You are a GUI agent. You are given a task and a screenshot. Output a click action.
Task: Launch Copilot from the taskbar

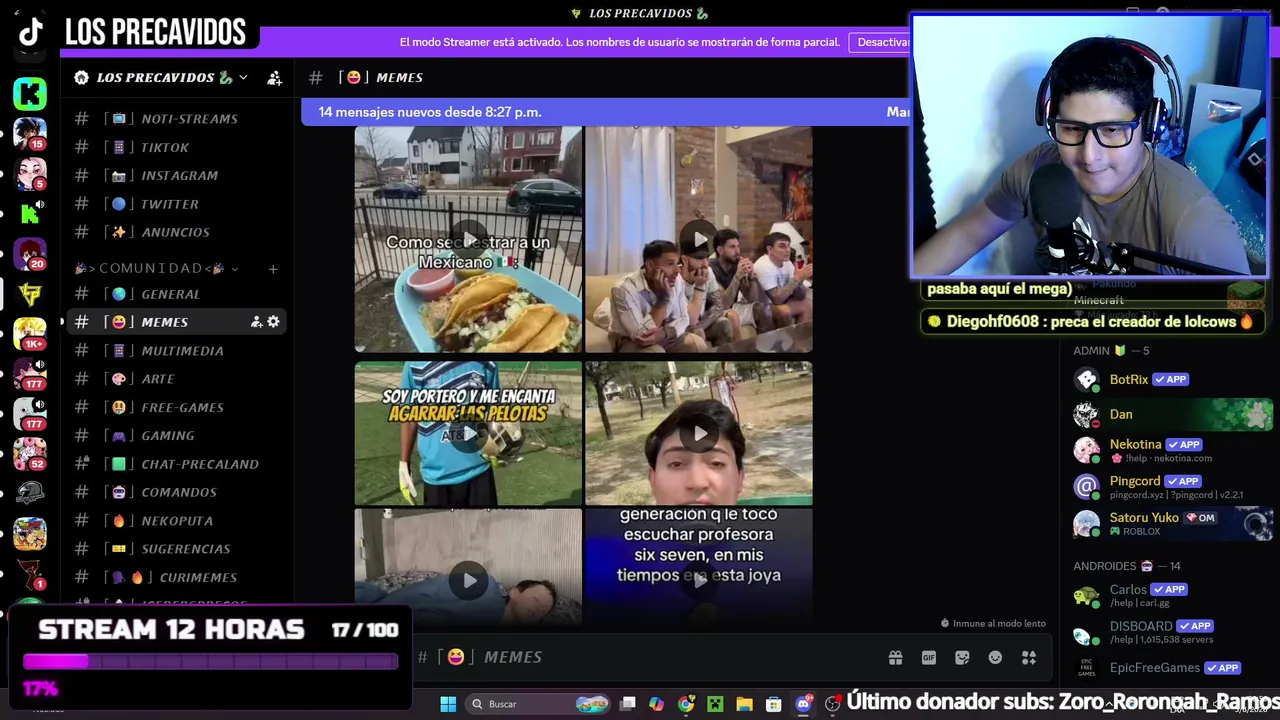656,704
